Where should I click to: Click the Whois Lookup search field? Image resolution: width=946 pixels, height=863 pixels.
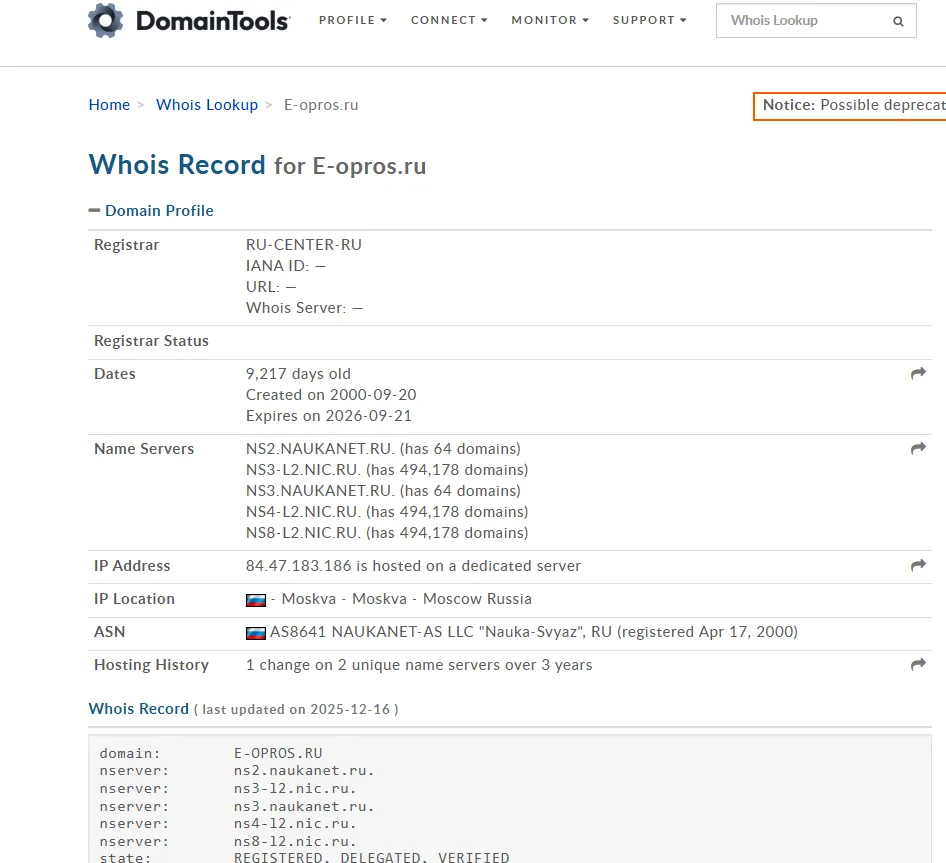click(816, 21)
